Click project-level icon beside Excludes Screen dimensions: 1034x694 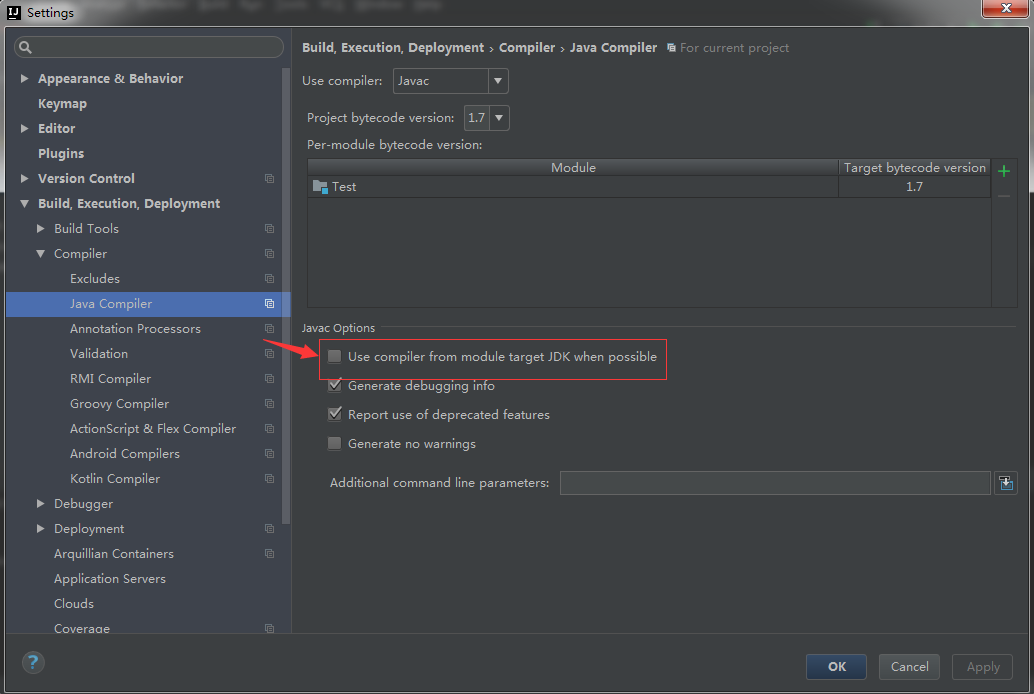tap(269, 278)
